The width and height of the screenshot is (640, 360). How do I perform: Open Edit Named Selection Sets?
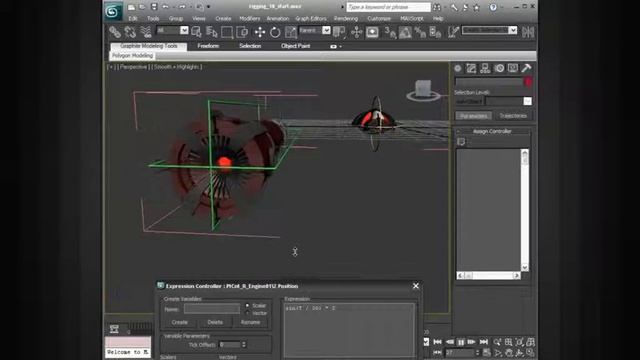pyautogui.click(x=453, y=32)
